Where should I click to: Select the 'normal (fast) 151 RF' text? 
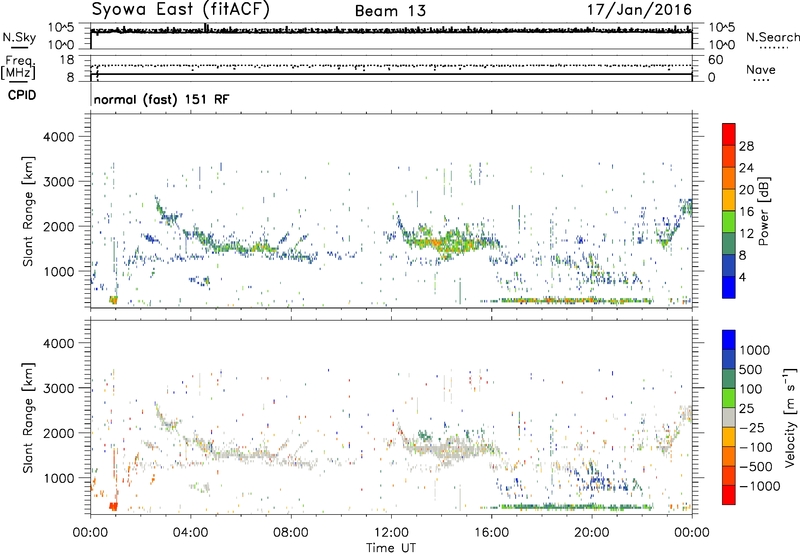coord(161,99)
